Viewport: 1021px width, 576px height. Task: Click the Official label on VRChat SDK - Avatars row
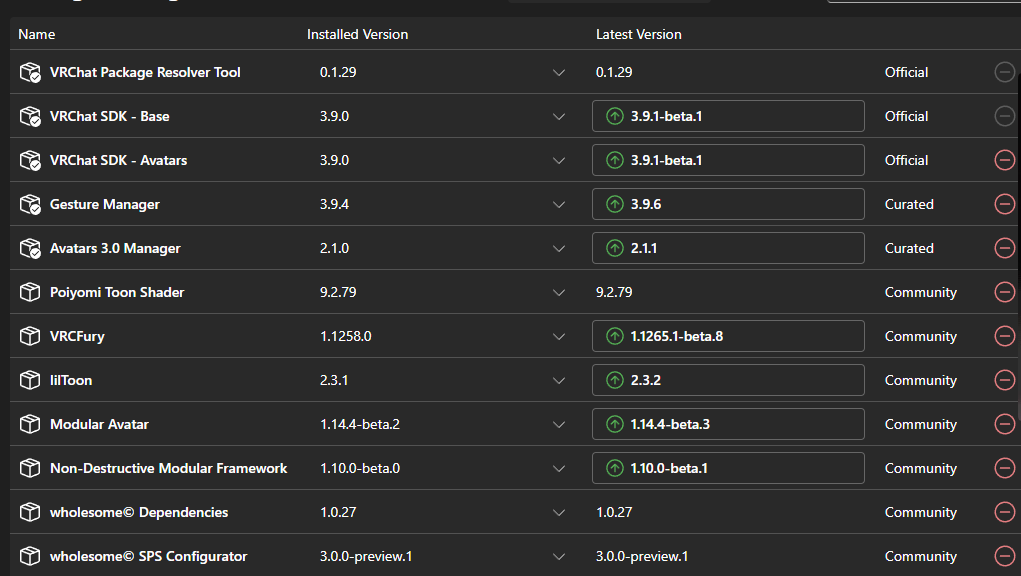coord(906,160)
